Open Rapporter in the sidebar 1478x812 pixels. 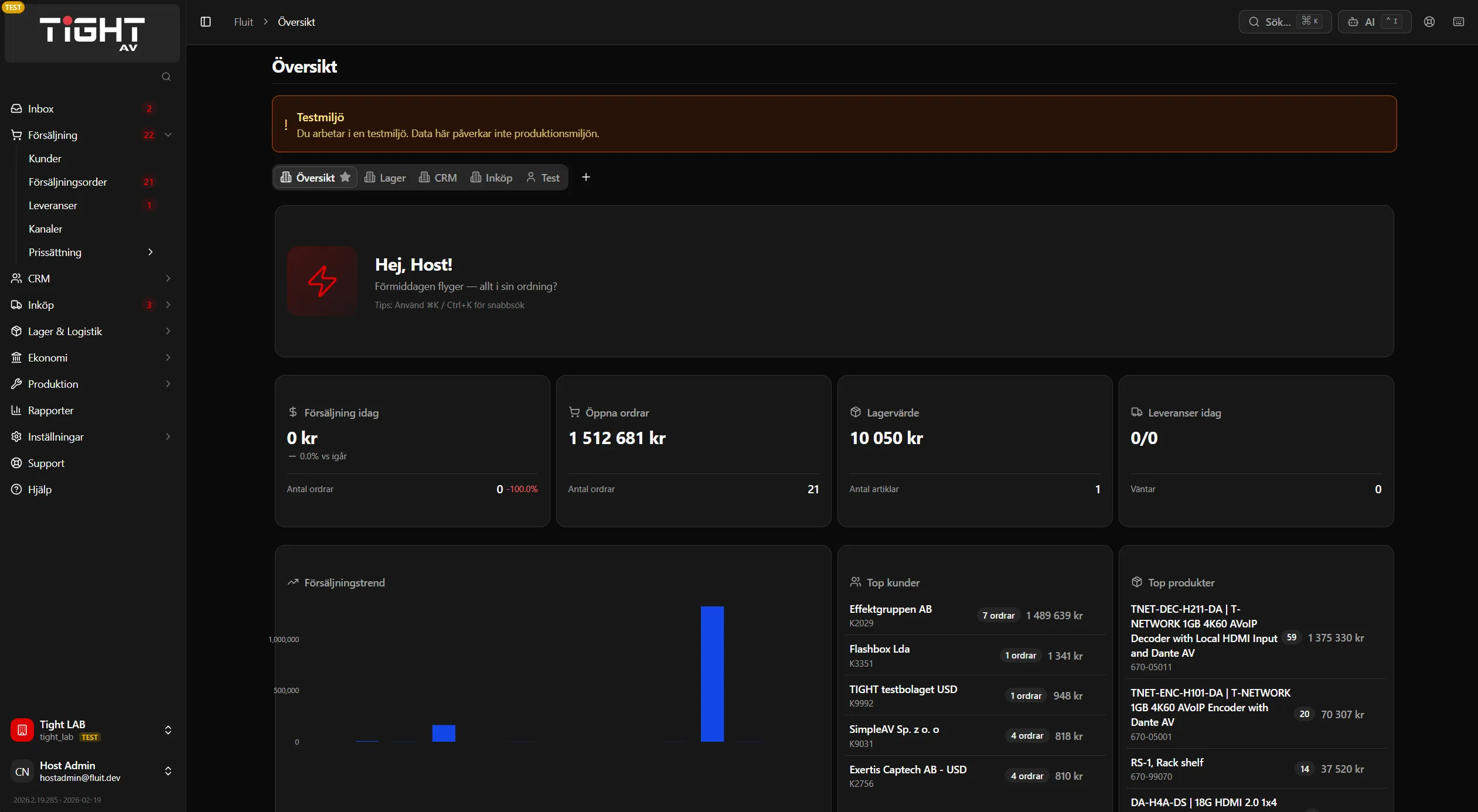click(51, 410)
